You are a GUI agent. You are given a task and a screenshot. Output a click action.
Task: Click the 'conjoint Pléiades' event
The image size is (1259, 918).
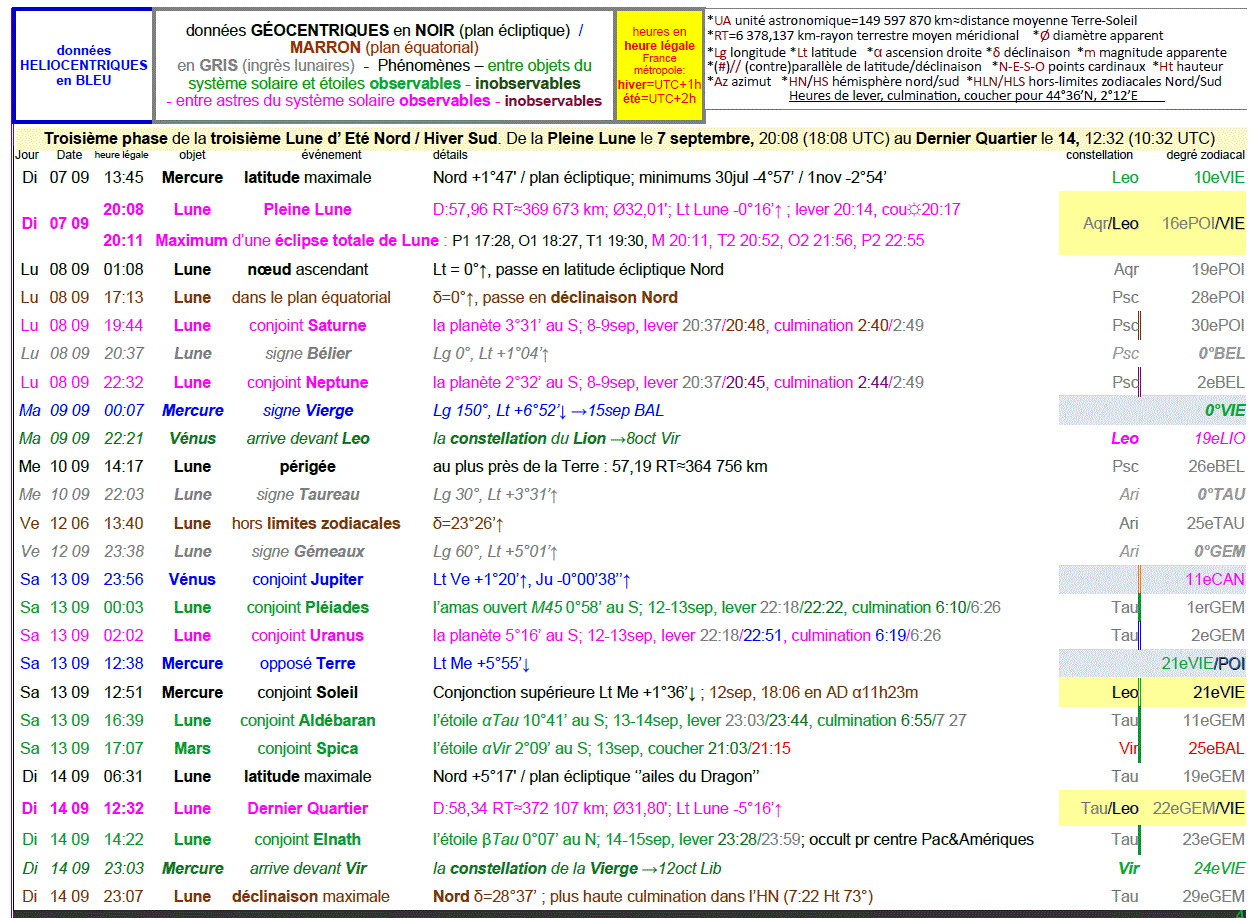(307, 607)
